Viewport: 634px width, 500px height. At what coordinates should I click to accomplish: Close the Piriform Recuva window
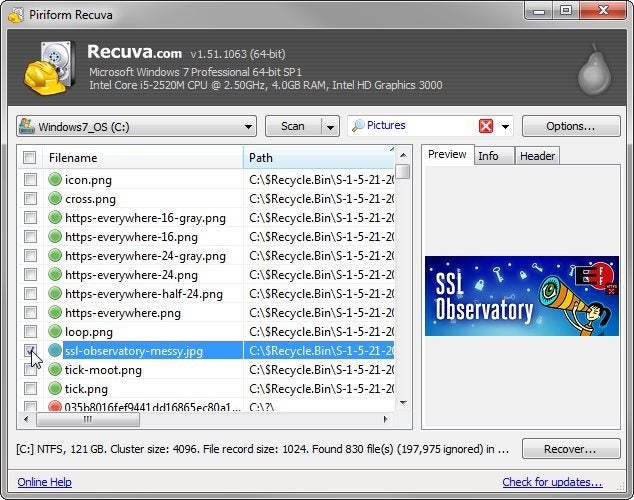point(603,10)
